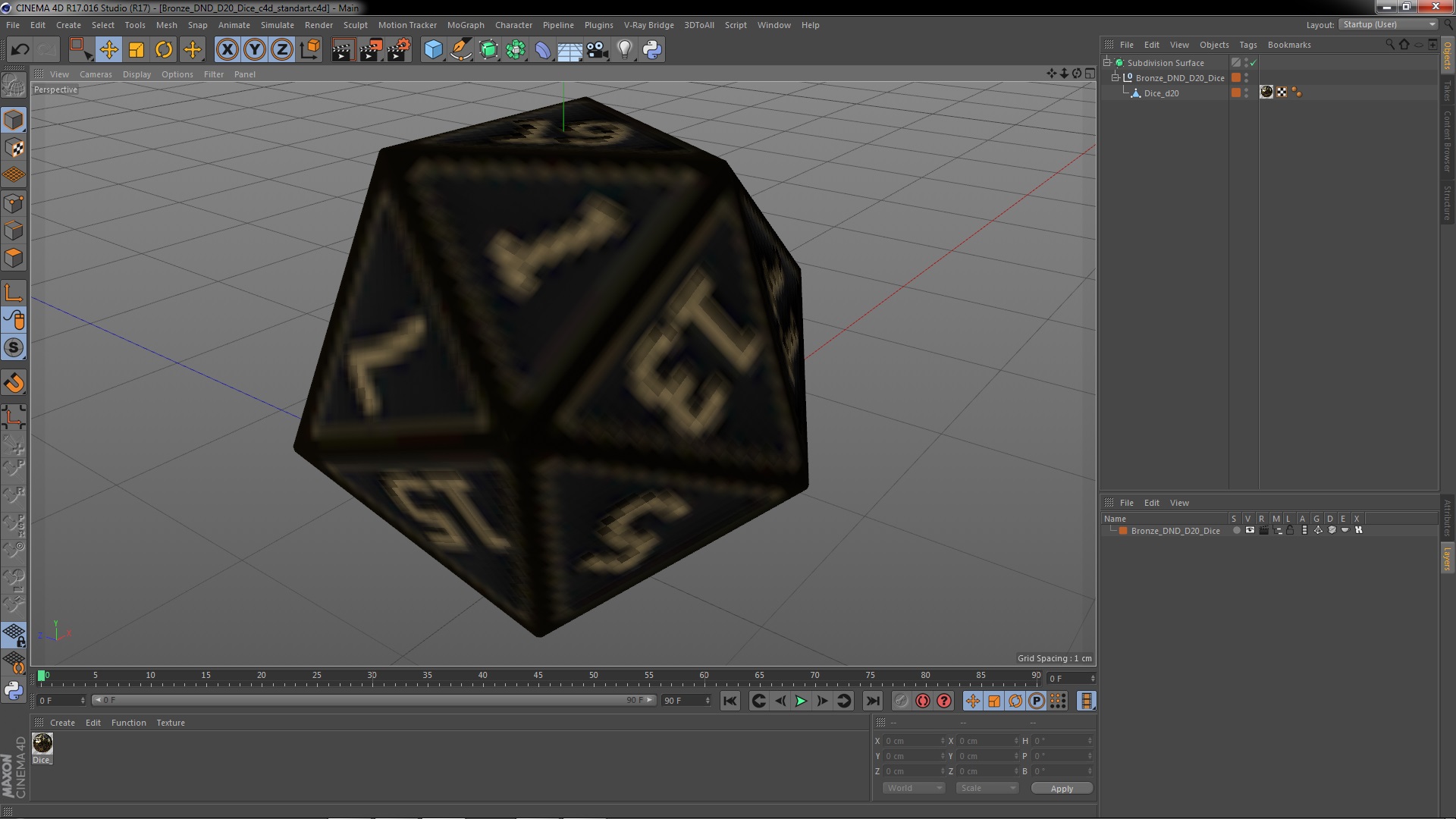1456x819 pixels.
Task: Toggle Lock for Bronze_DND_D20_Dice layer
Action: (x=1290, y=531)
